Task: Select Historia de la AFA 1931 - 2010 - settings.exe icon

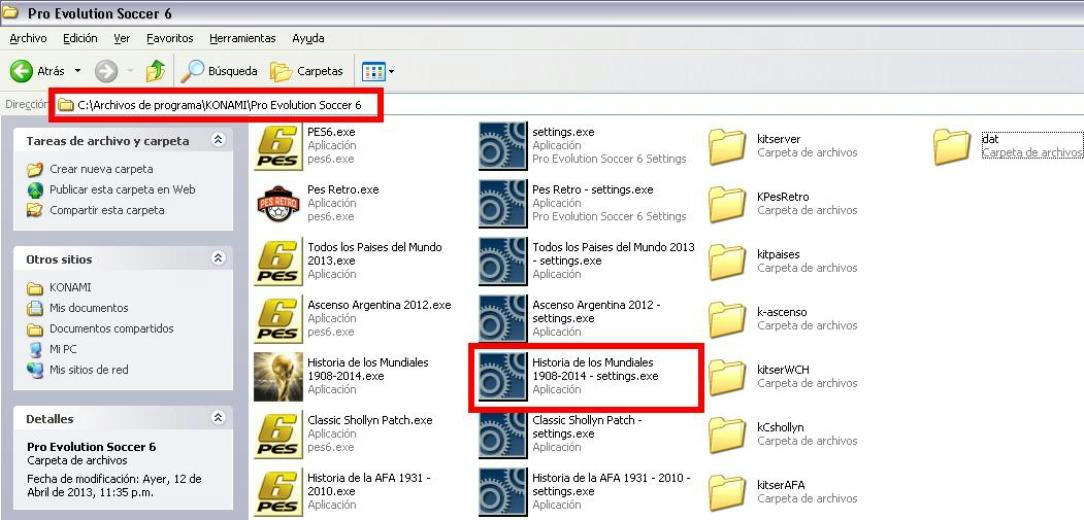Action: pos(503,491)
